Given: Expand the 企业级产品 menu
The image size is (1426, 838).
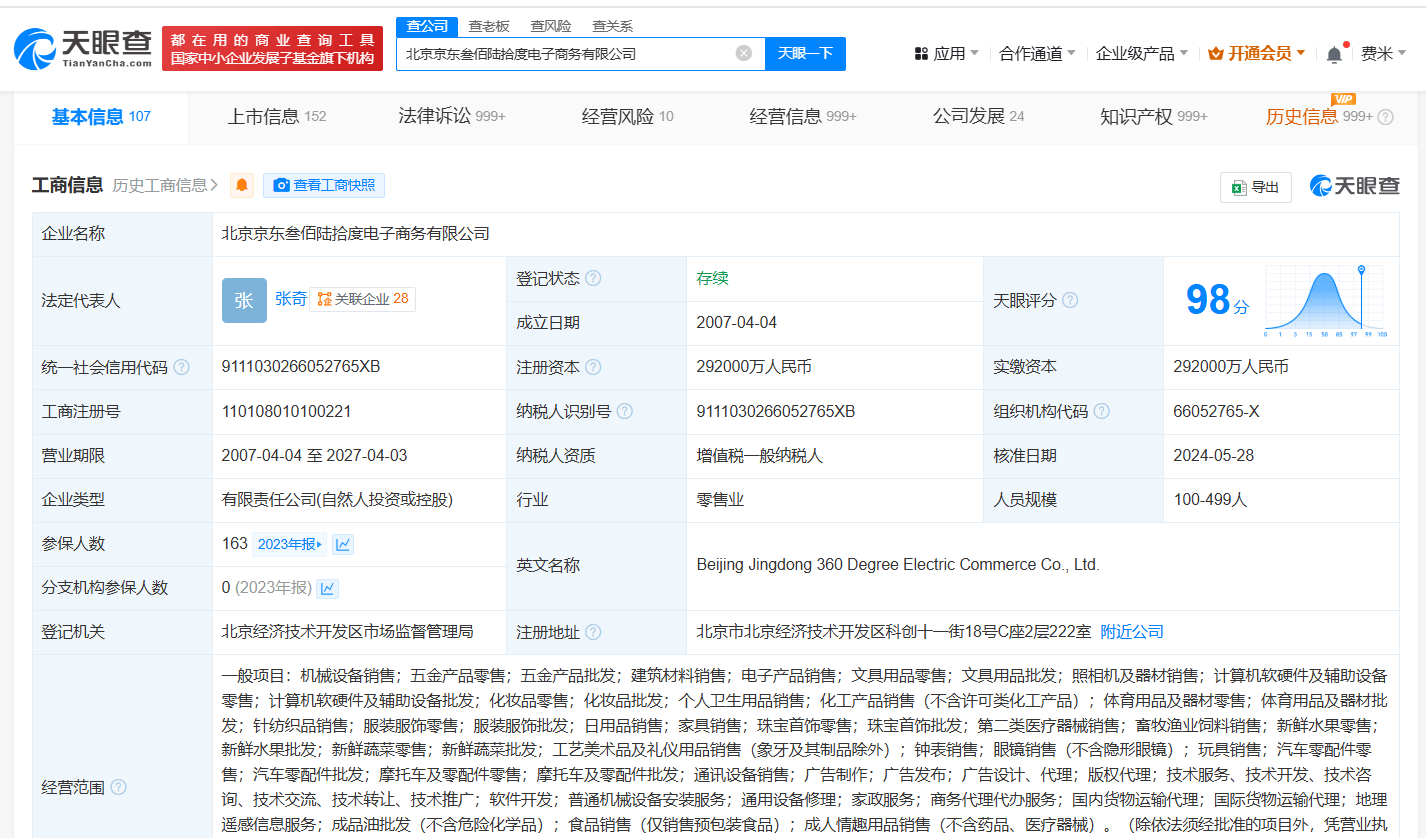Looking at the screenshot, I should 1141,54.
